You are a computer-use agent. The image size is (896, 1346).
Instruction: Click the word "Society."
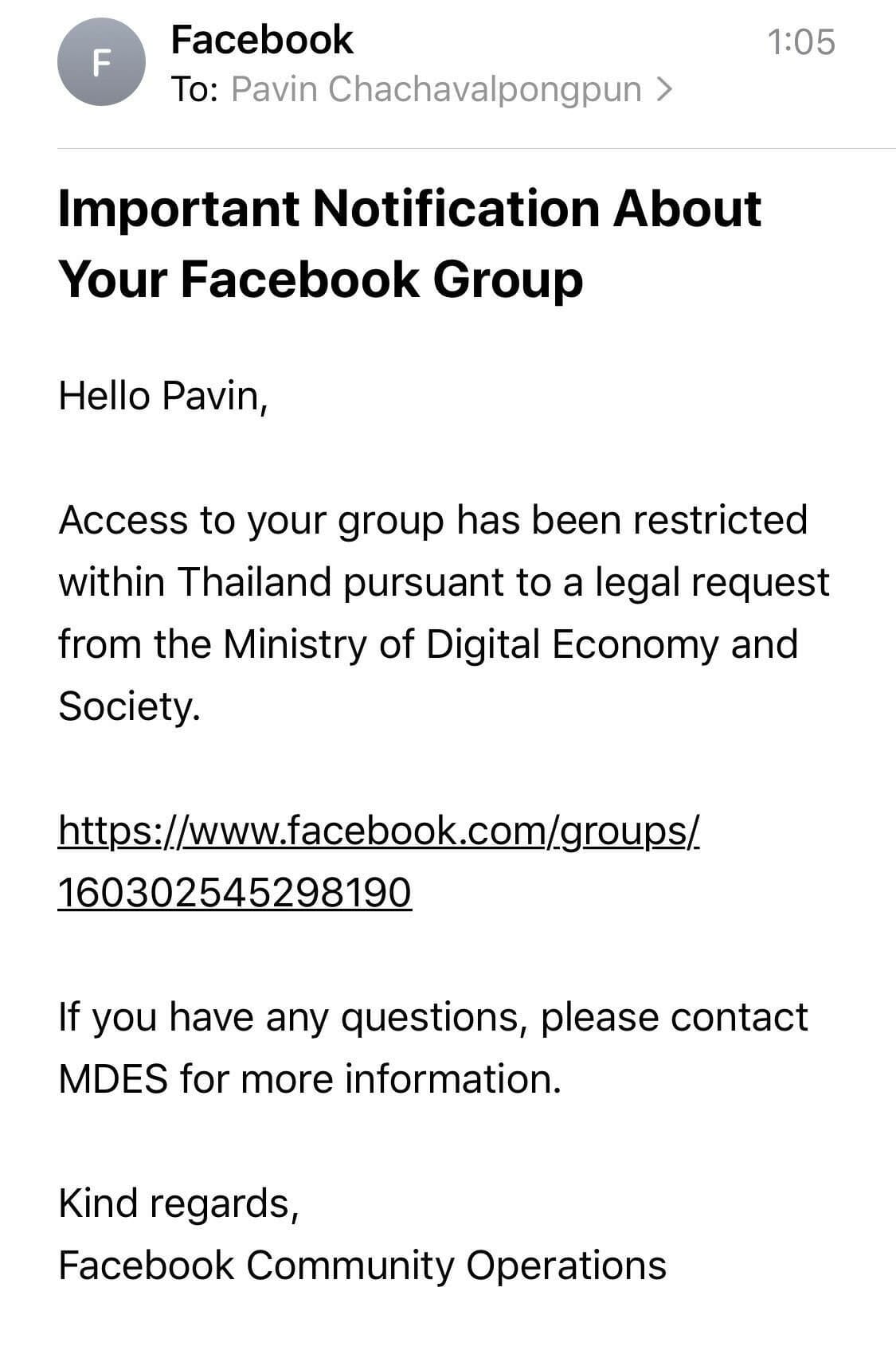128,706
